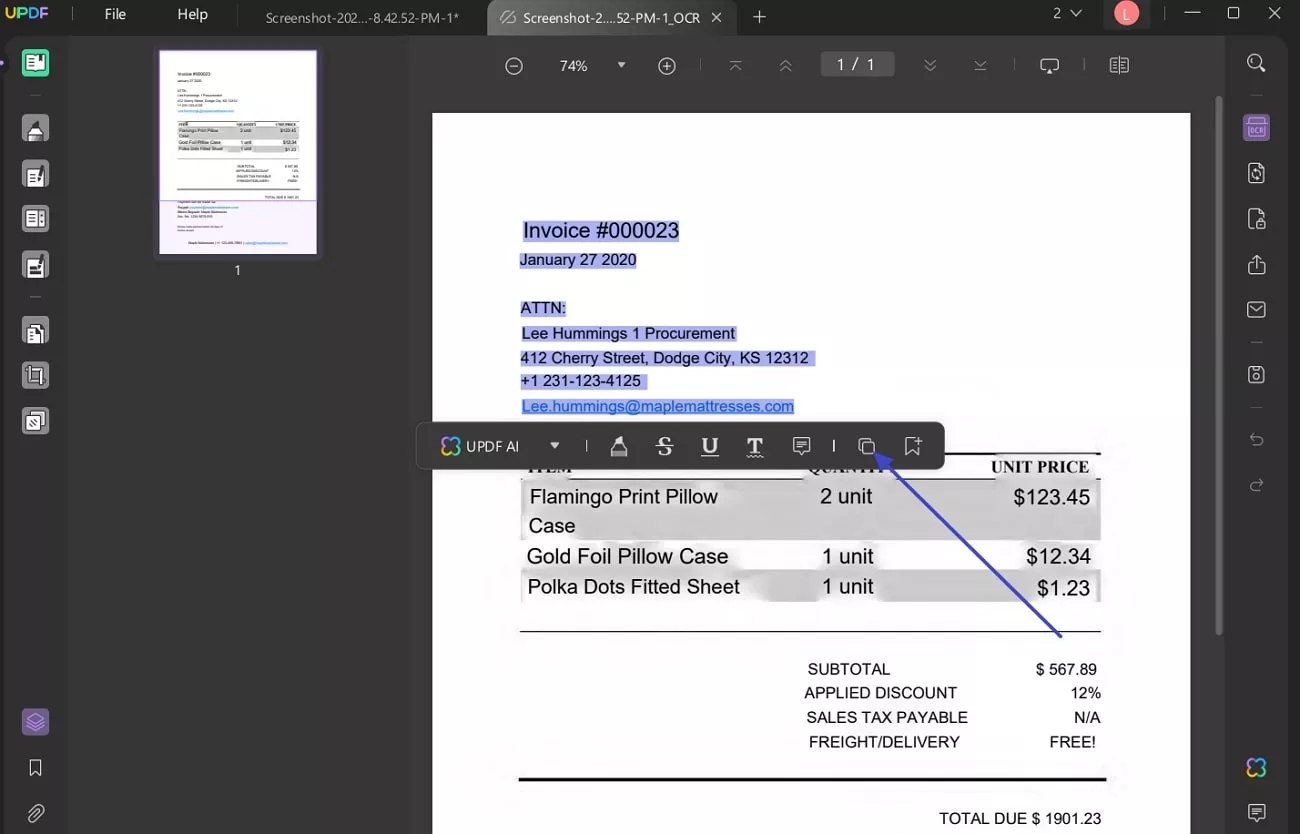Switch to the Screenshot-2....52-PM-1_OCR tab

pyautogui.click(x=611, y=17)
